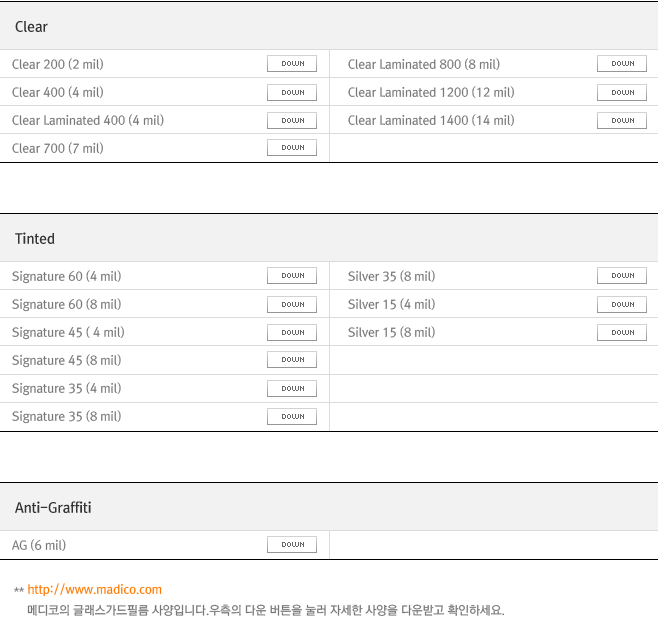
Task: Get the Signature 45 (8 mil) download
Action: (292, 360)
